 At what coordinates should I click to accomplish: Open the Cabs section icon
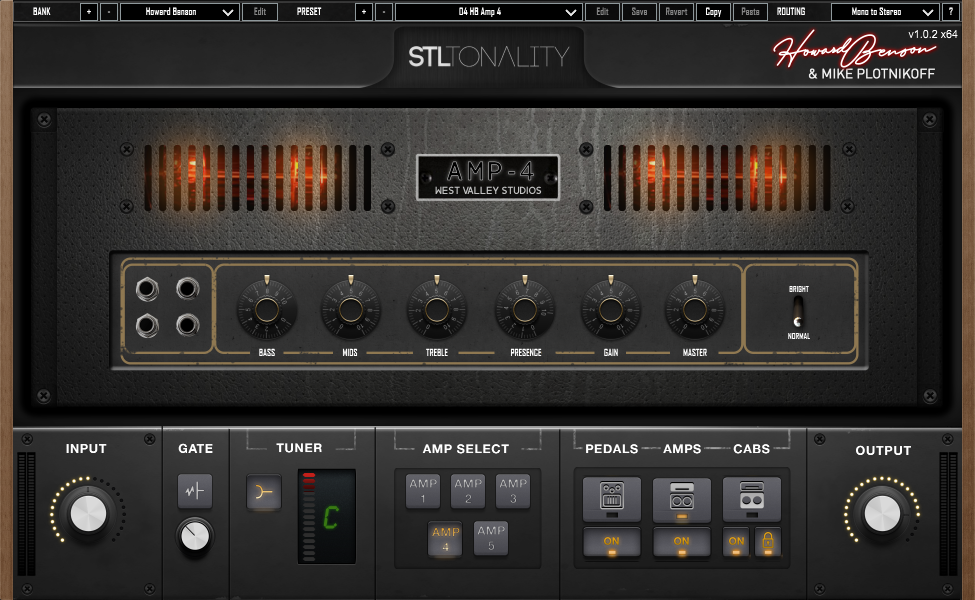(751, 499)
